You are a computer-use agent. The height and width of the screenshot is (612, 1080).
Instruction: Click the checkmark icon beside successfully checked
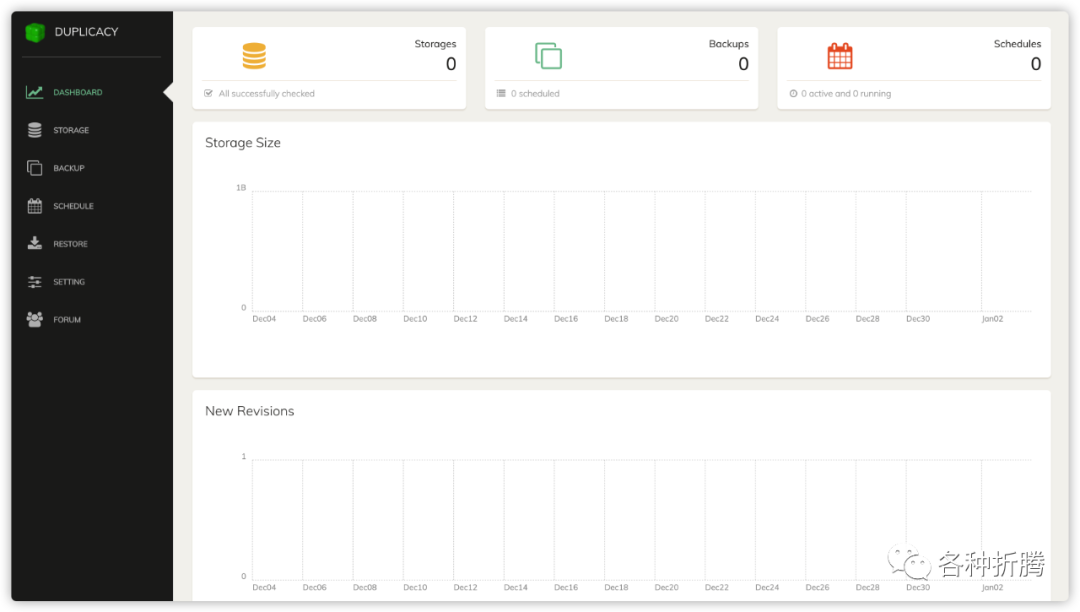tap(208, 93)
